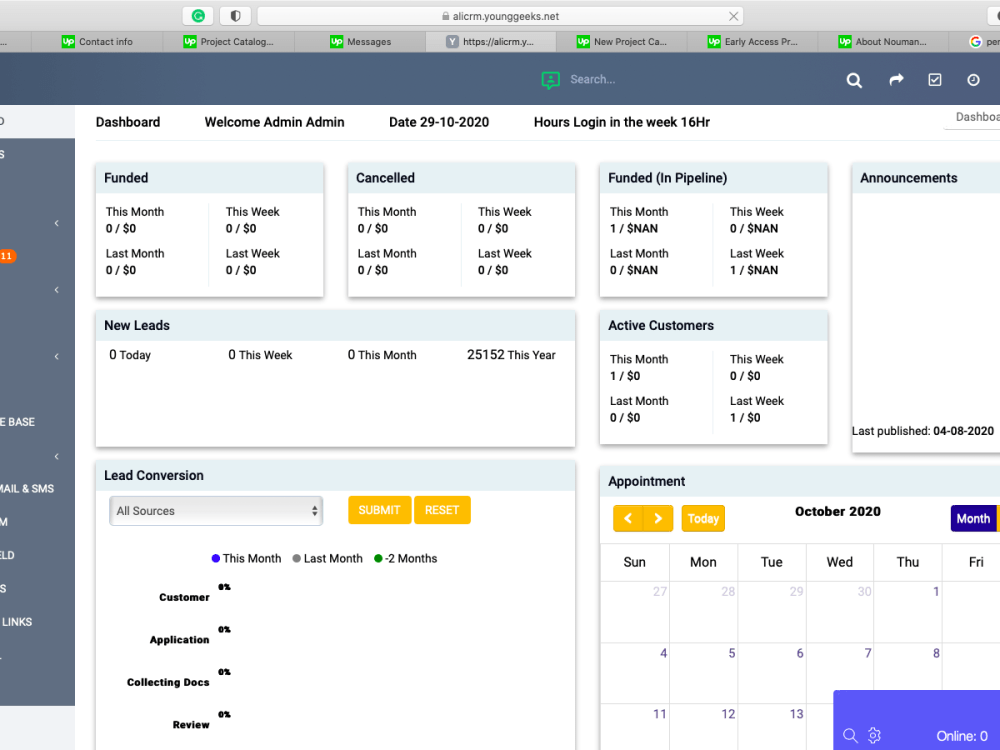Click the Today button on the appointment calendar
1000x750 pixels.
click(x=703, y=518)
